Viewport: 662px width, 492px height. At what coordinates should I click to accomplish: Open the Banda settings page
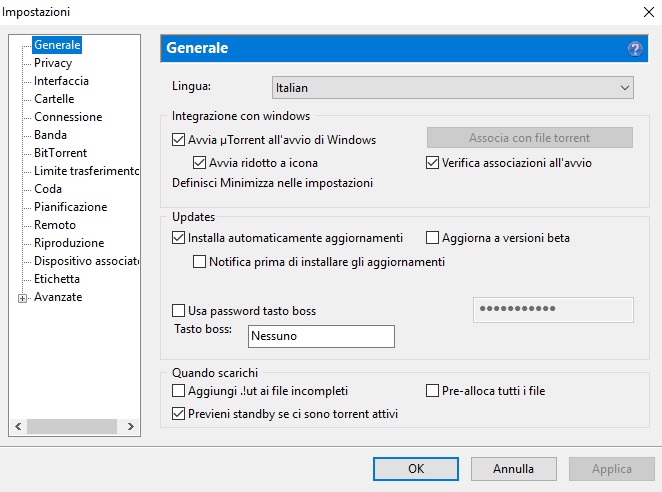pyautogui.click(x=50, y=135)
